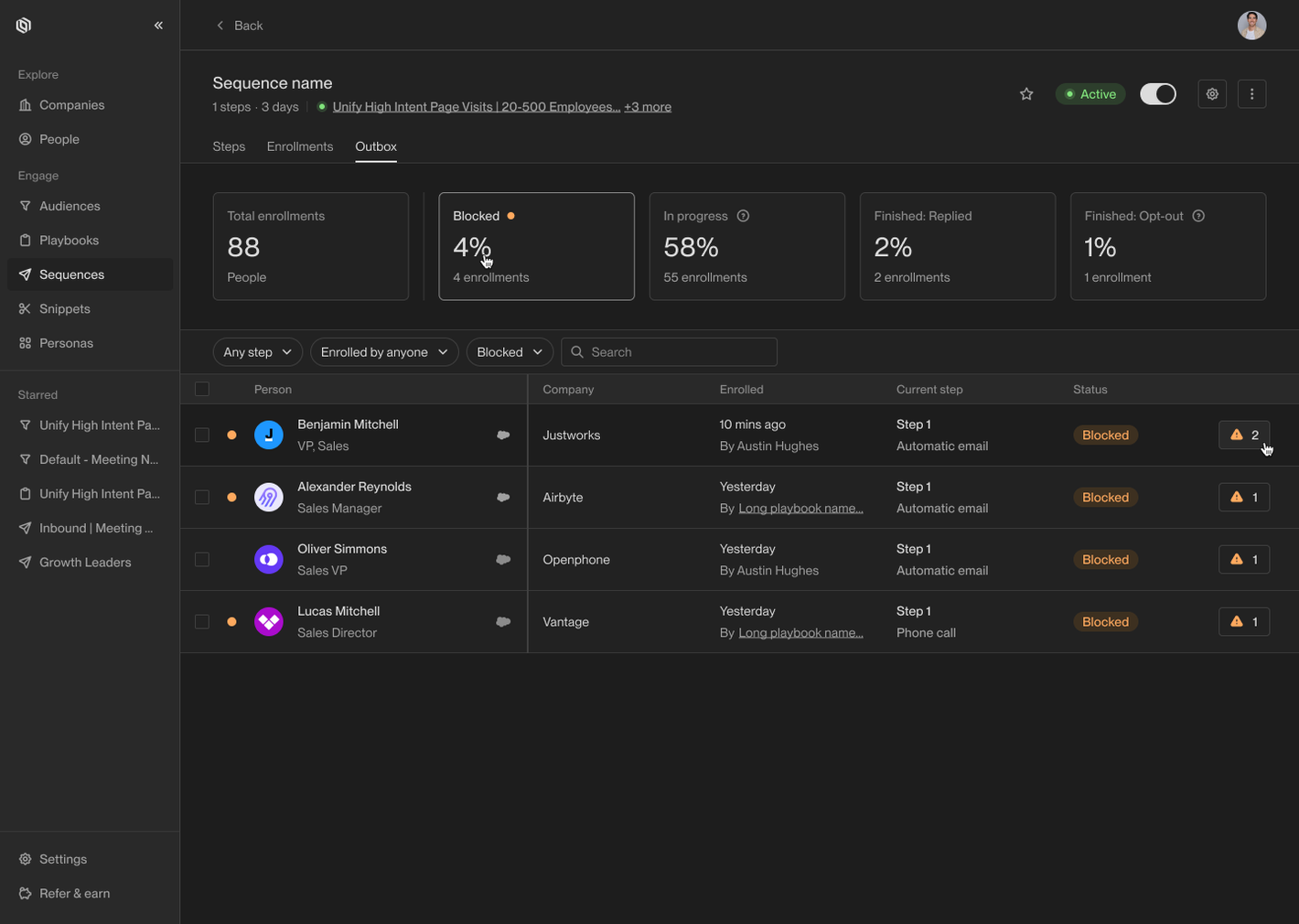Open the Enrolled by anyone filter

click(383, 352)
